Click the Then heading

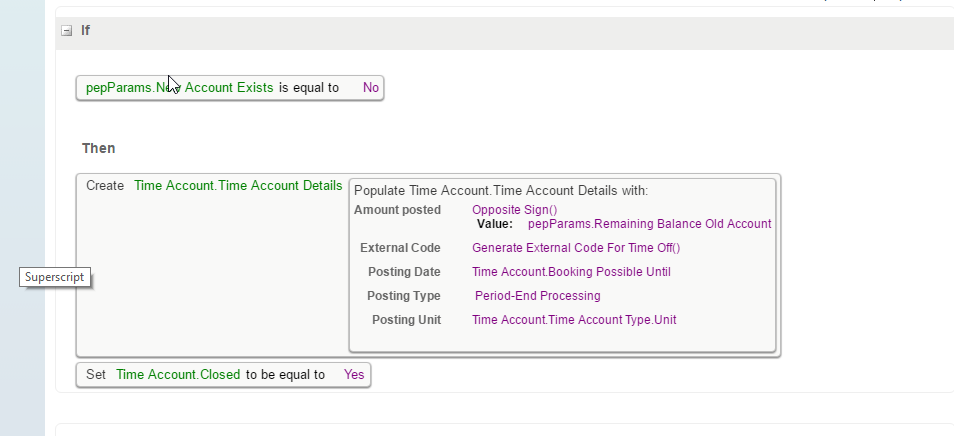(99, 148)
